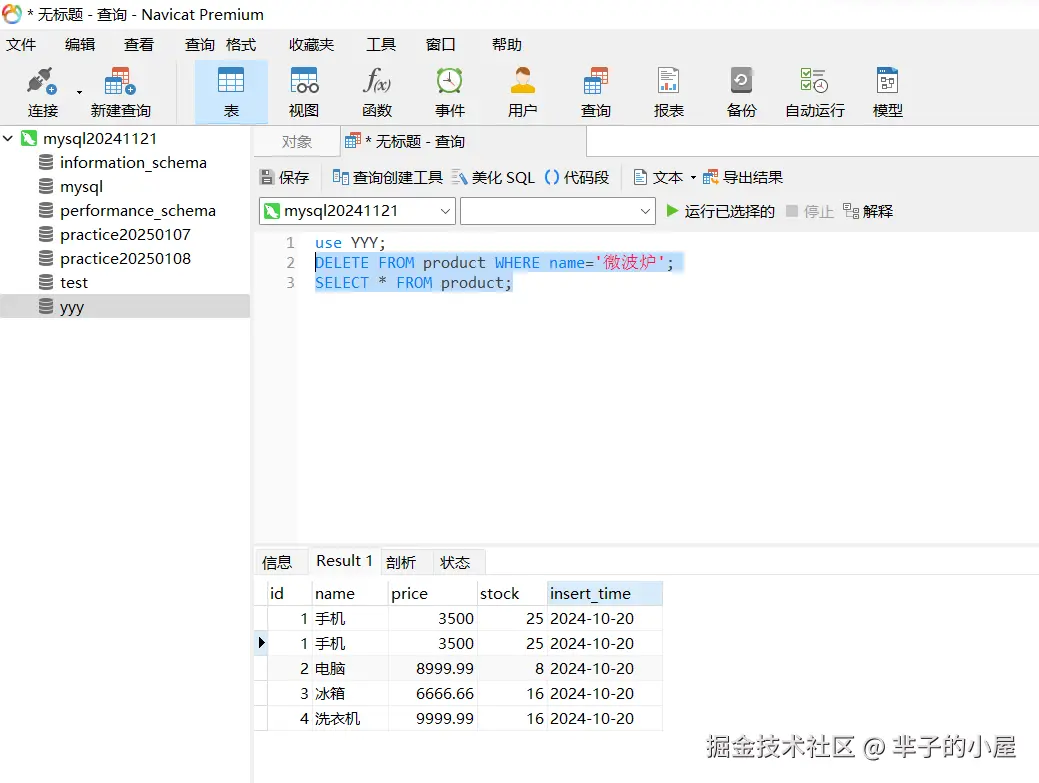This screenshot has height=783, width=1039.
Task: Open the 连接 dropdown arrow
Action: (x=80, y=92)
